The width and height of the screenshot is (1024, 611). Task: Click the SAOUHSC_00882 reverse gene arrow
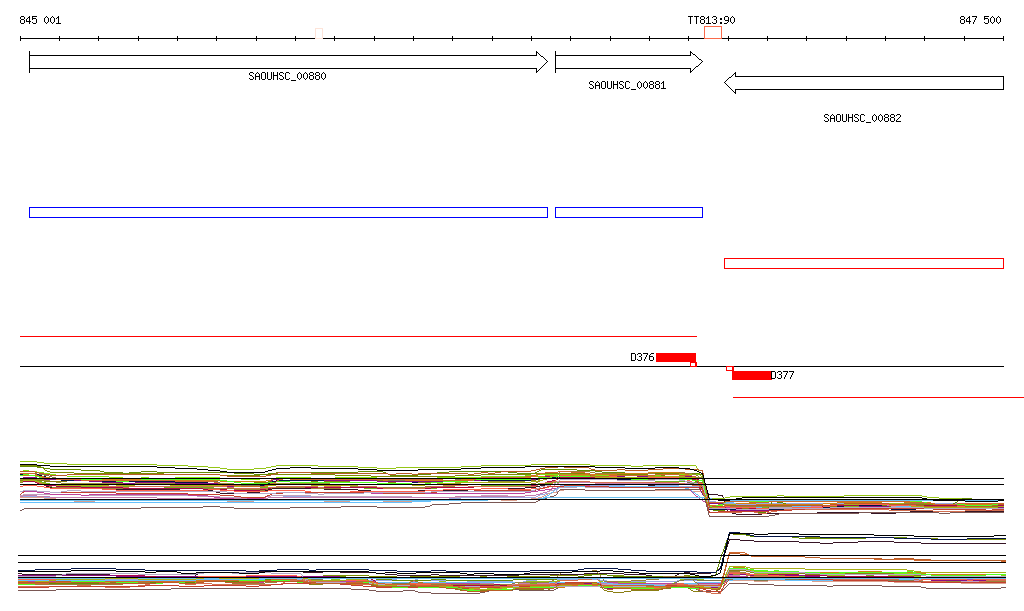tap(864, 83)
